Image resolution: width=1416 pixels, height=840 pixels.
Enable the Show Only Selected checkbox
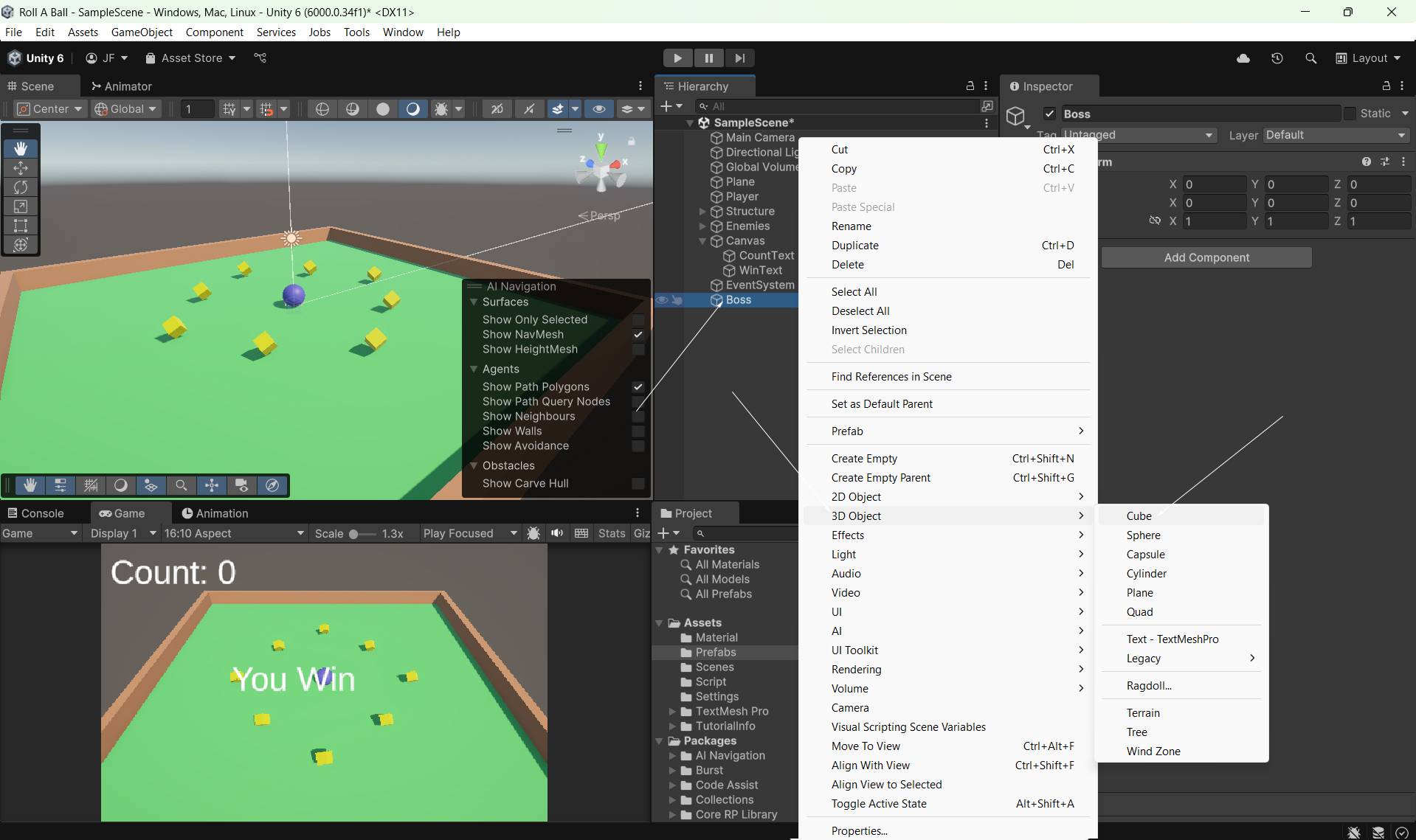coord(638,320)
